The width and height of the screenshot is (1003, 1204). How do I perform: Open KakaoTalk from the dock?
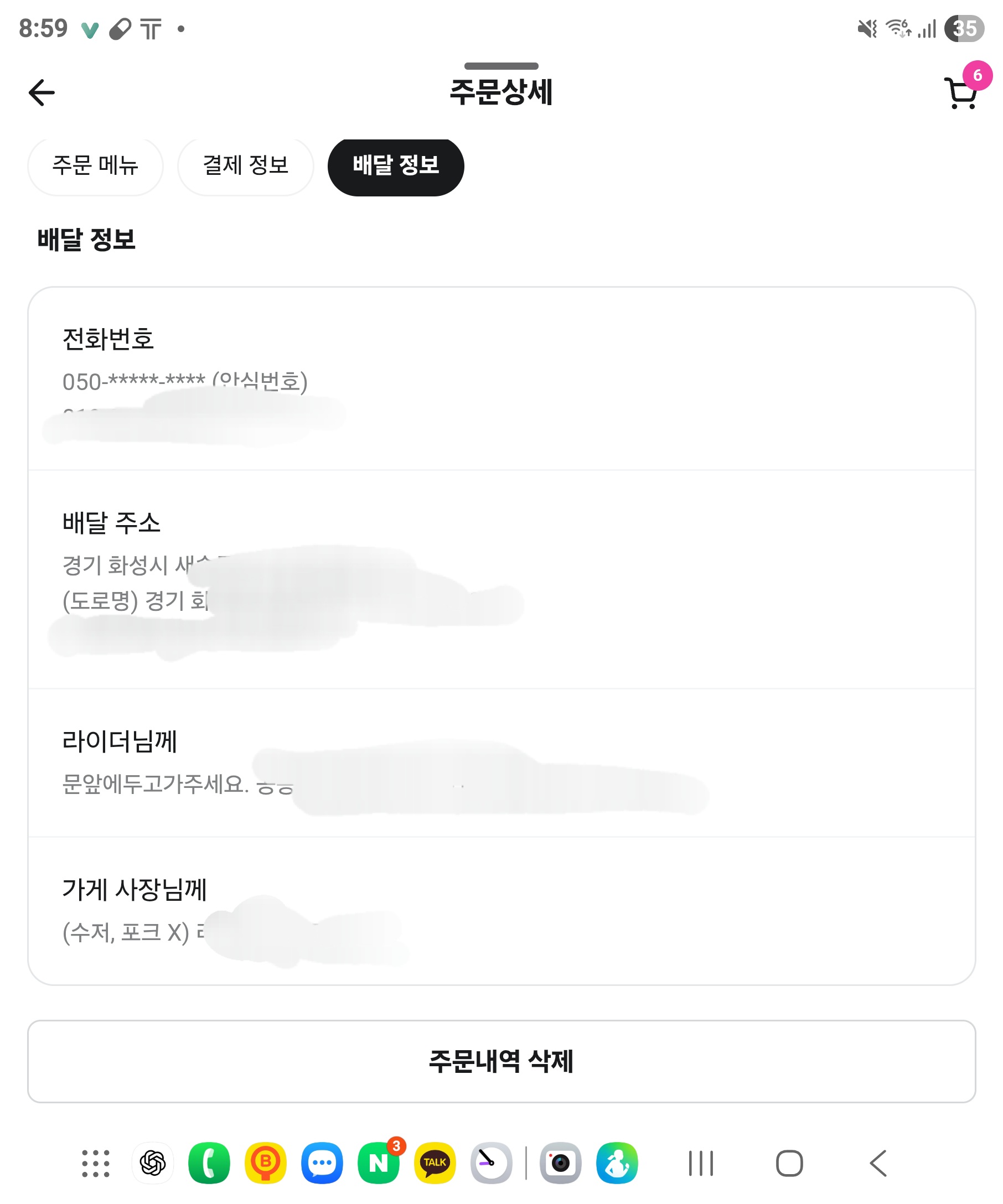pos(435,1163)
